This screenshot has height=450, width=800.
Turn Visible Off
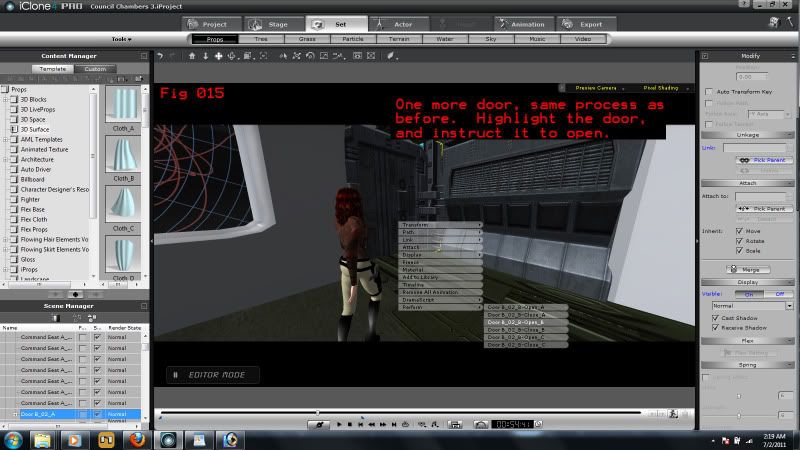[779, 294]
